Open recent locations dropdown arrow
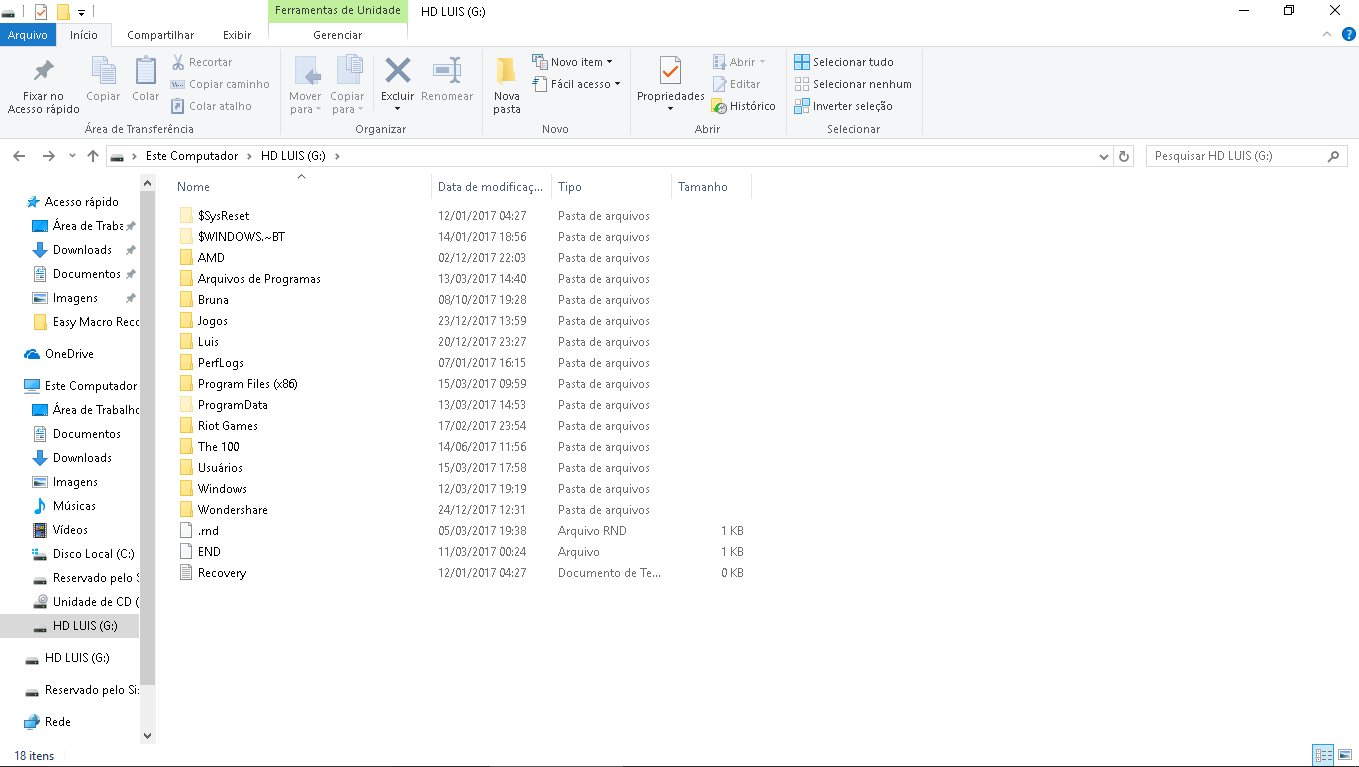The image size is (1359, 767). click(72, 156)
